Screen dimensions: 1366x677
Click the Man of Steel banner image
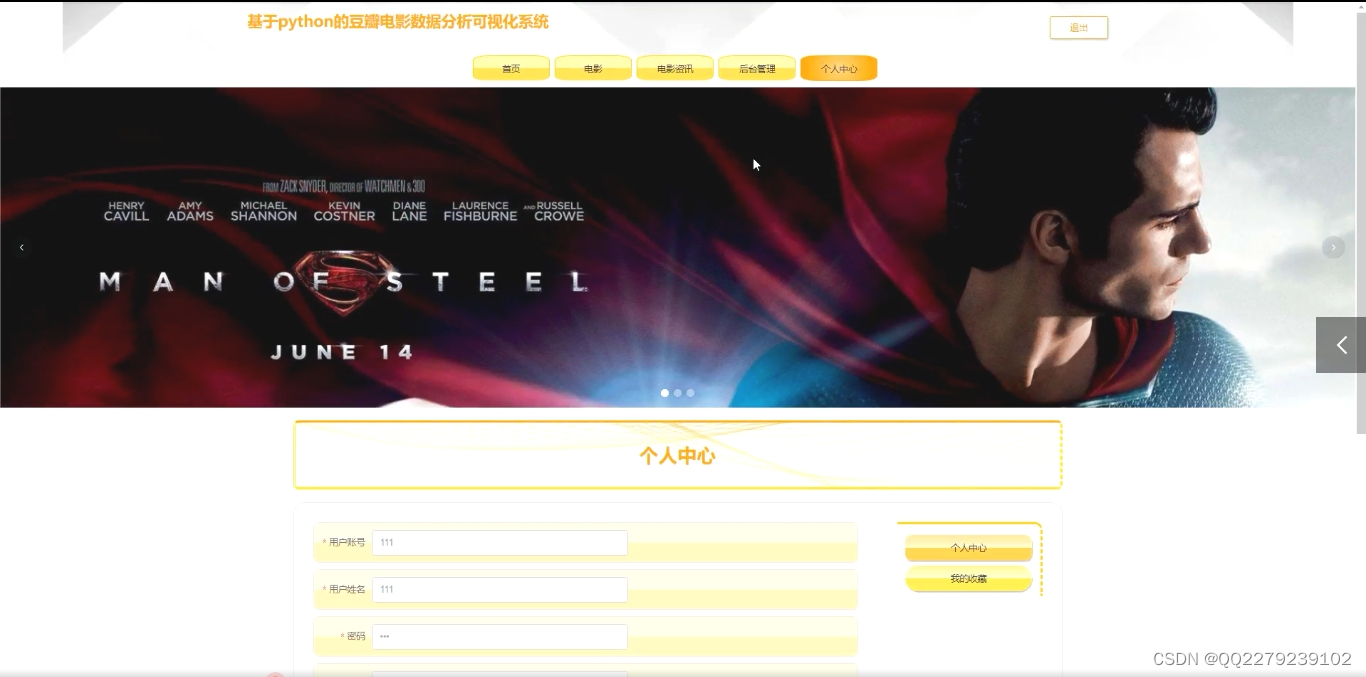[678, 247]
